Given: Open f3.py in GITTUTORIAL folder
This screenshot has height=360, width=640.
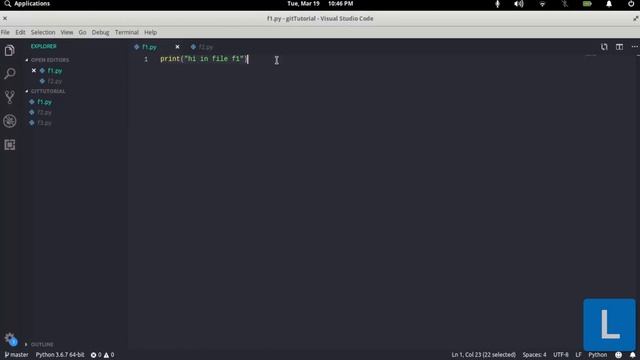Looking at the screenshot, I should coord(44,122).
